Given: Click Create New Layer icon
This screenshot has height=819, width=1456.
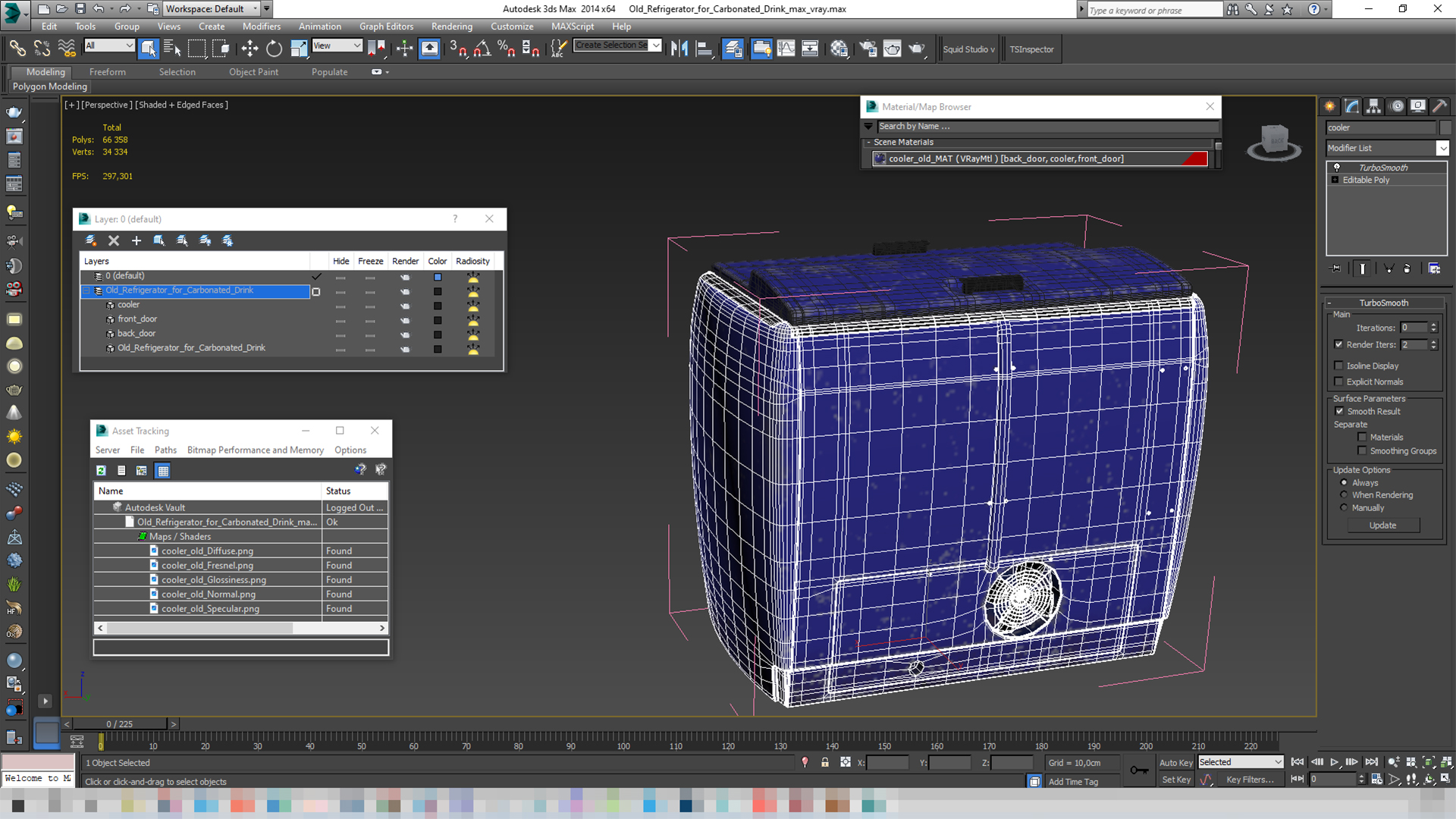Looking at the screenshot, I should 91,240.
